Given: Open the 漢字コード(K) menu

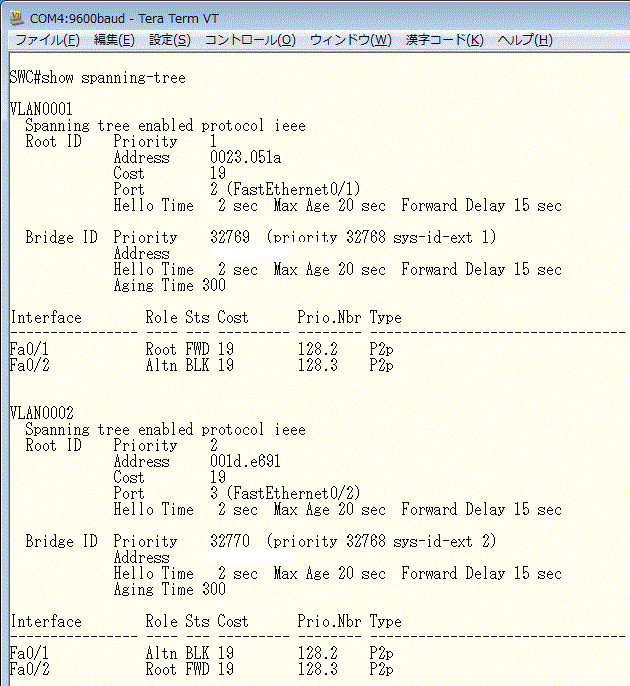Looking at the screenshot, I should 444,40.
